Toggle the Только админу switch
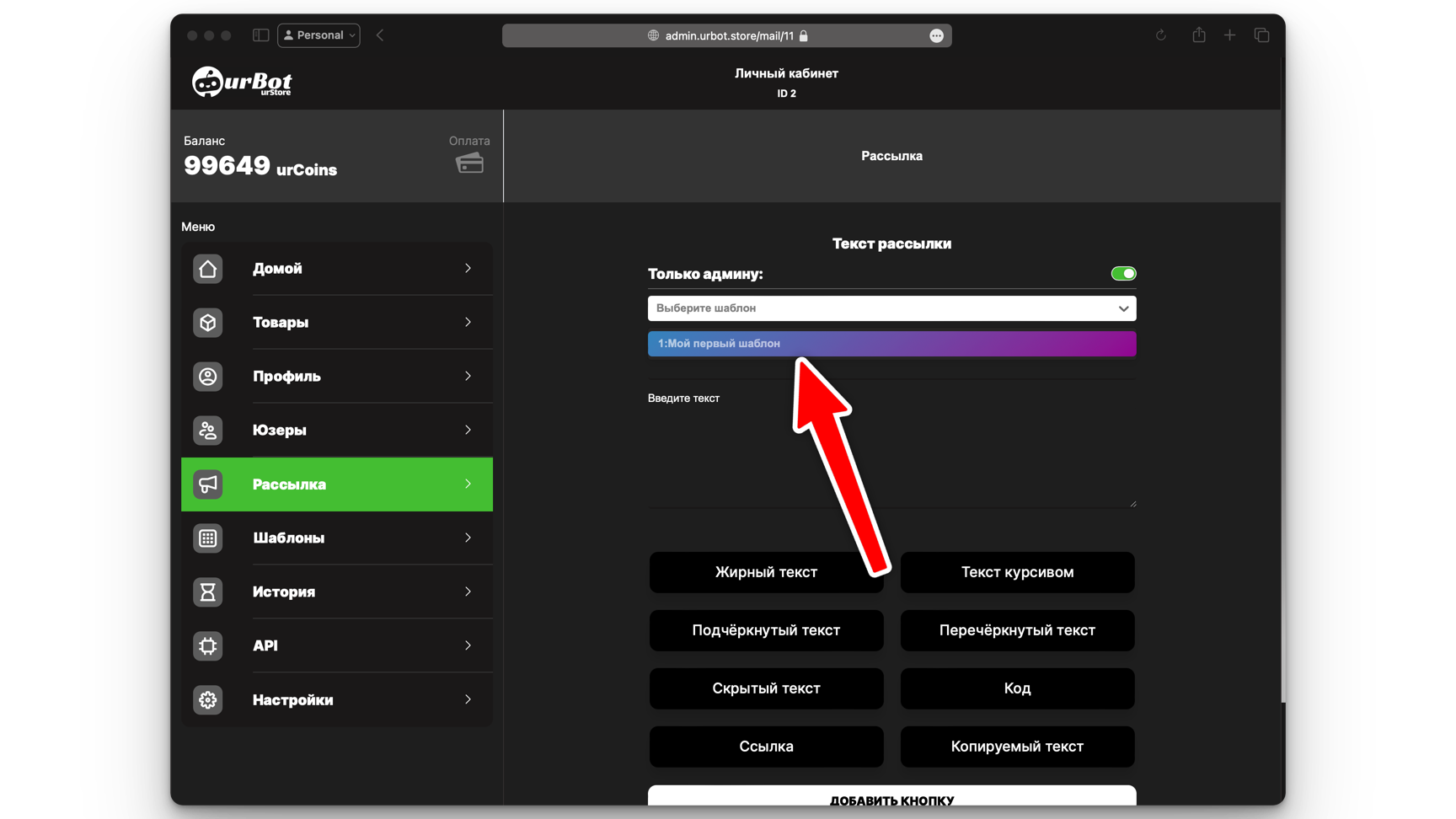Viewport: 1456px width, 819px height. [x=1122, y=274]
